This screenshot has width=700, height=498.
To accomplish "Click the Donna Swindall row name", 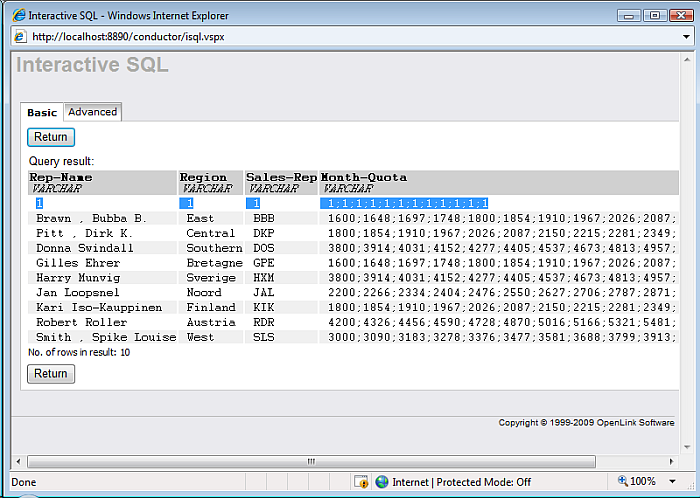I will pyautogui.click(x=85, y=248).
